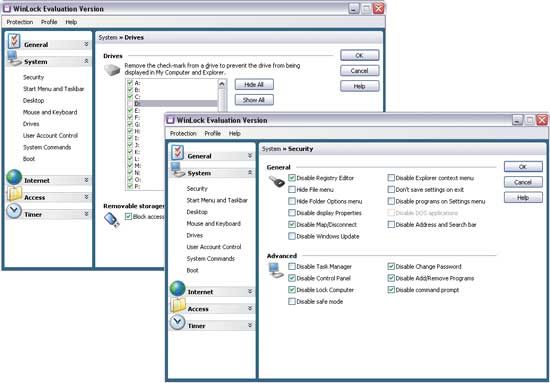Expand the Timer section in back window
Image resolution: width=550 pixels, height=383 pixels.
click(86, 214)
